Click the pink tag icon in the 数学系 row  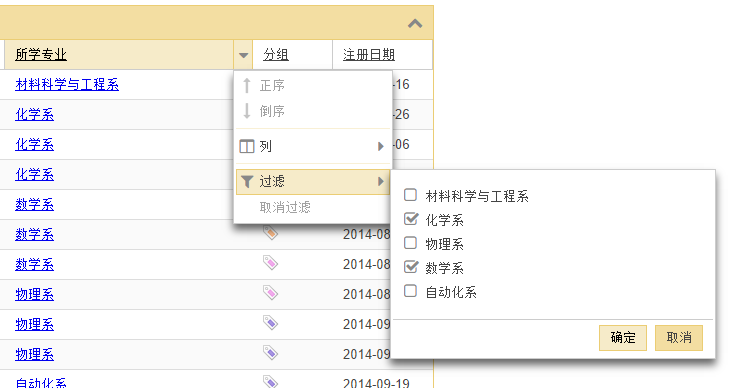pos(270,263)
